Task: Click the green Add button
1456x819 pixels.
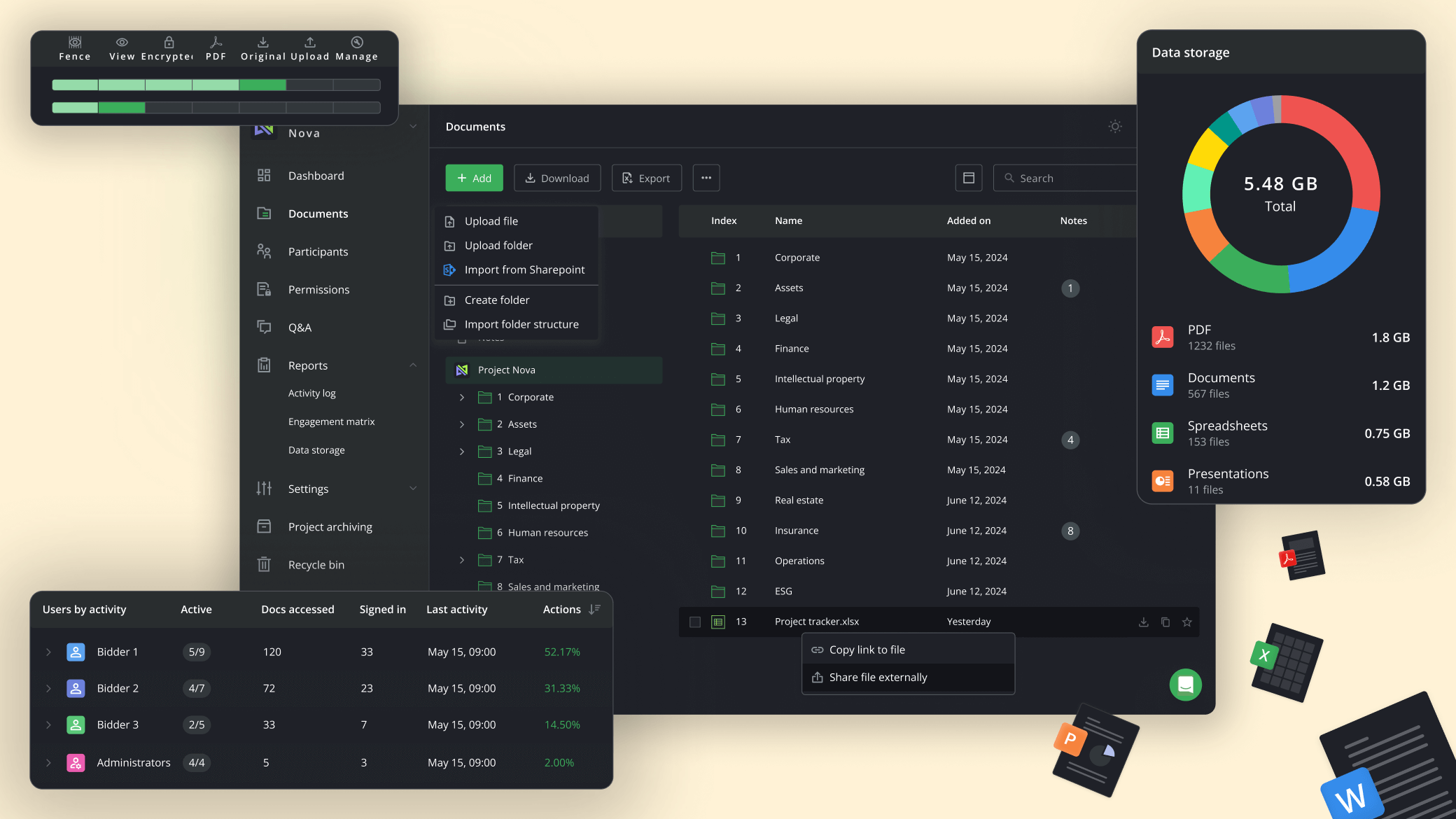Action: (474, 178)
